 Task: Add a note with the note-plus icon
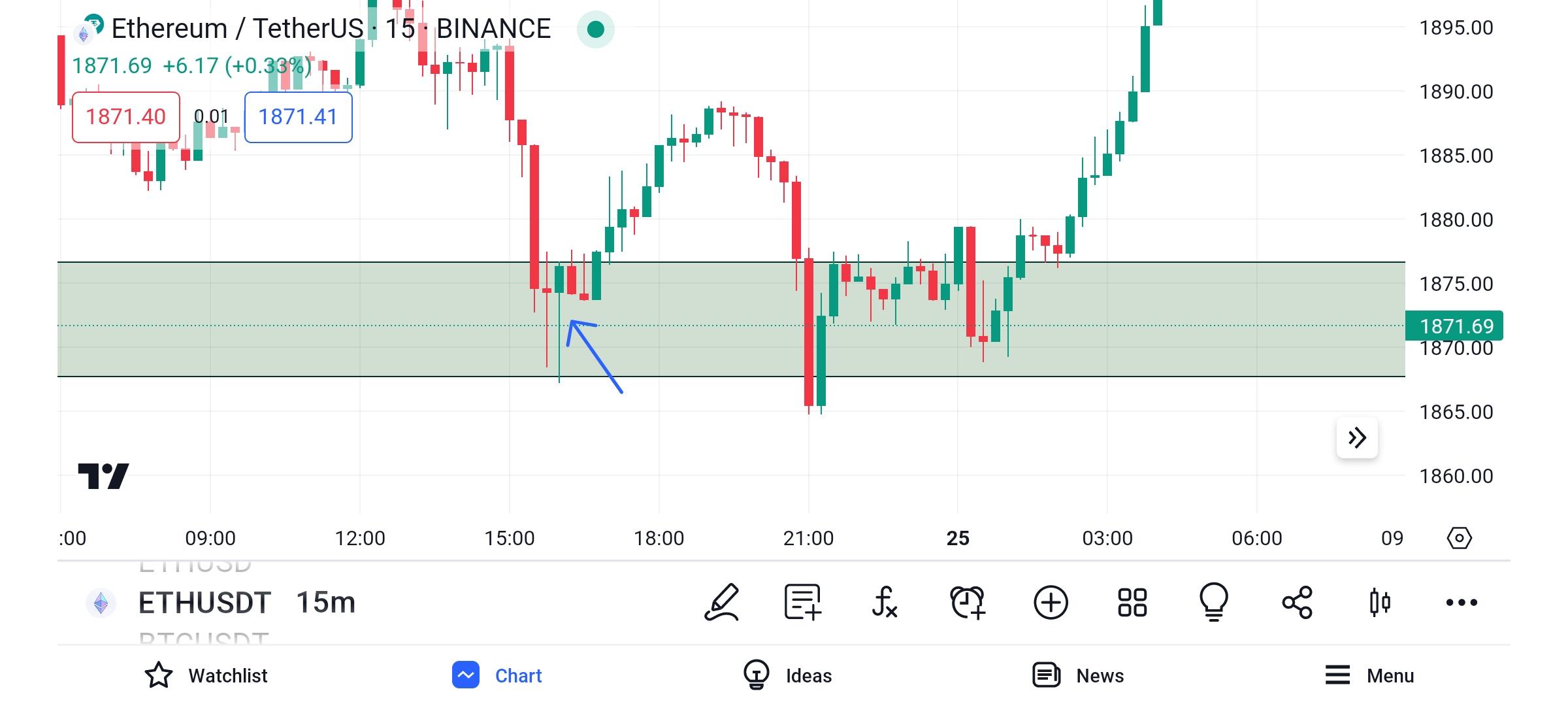click(x=803, y=602)
